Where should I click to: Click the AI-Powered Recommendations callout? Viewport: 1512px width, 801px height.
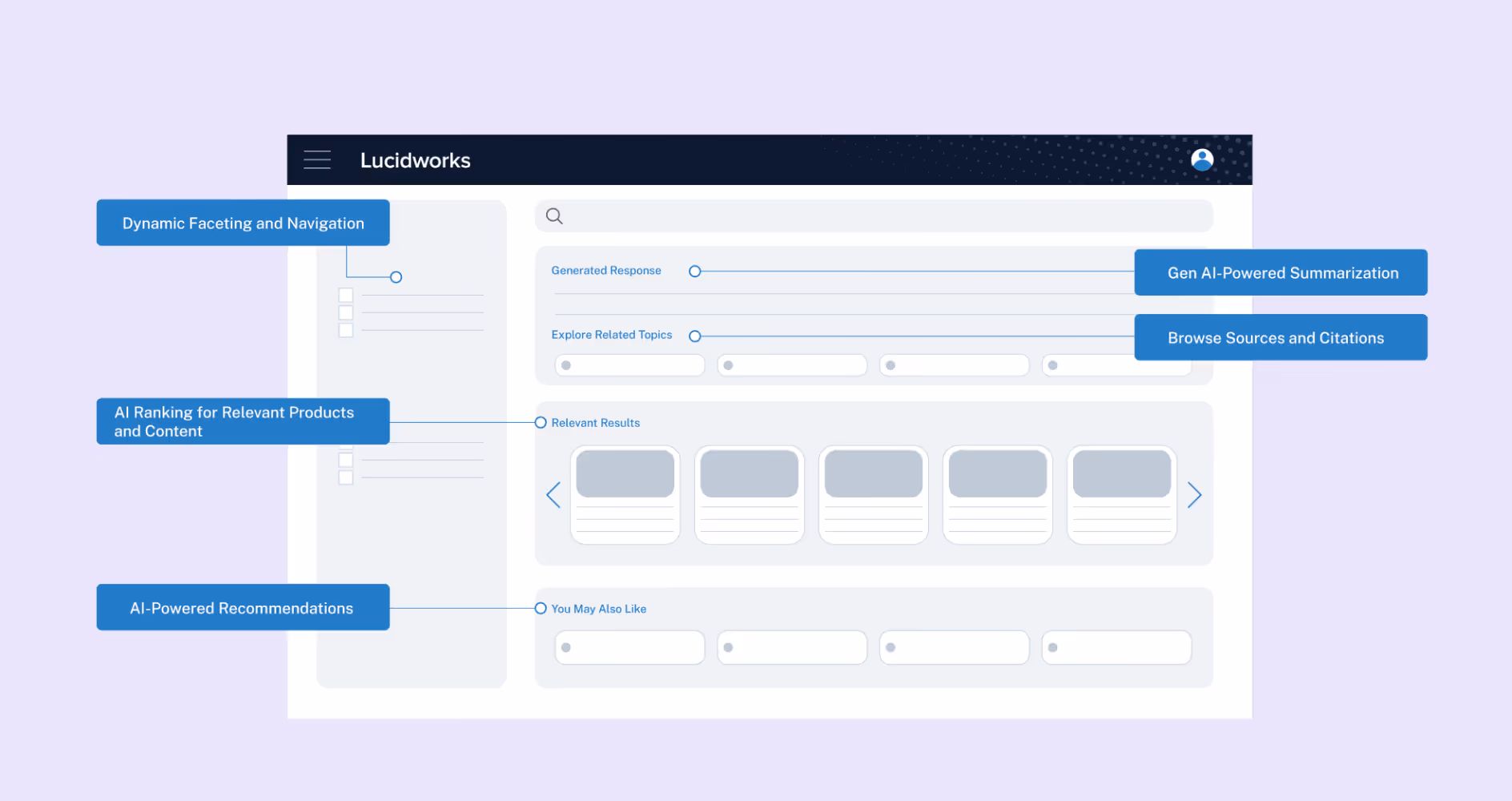pyautogui.click(x=242, y=607)
